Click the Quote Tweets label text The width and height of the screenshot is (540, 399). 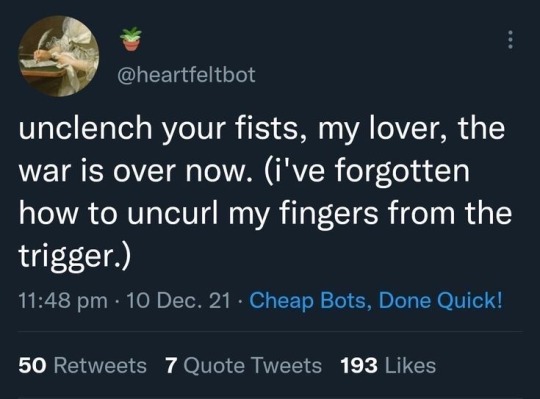[253, 366]
